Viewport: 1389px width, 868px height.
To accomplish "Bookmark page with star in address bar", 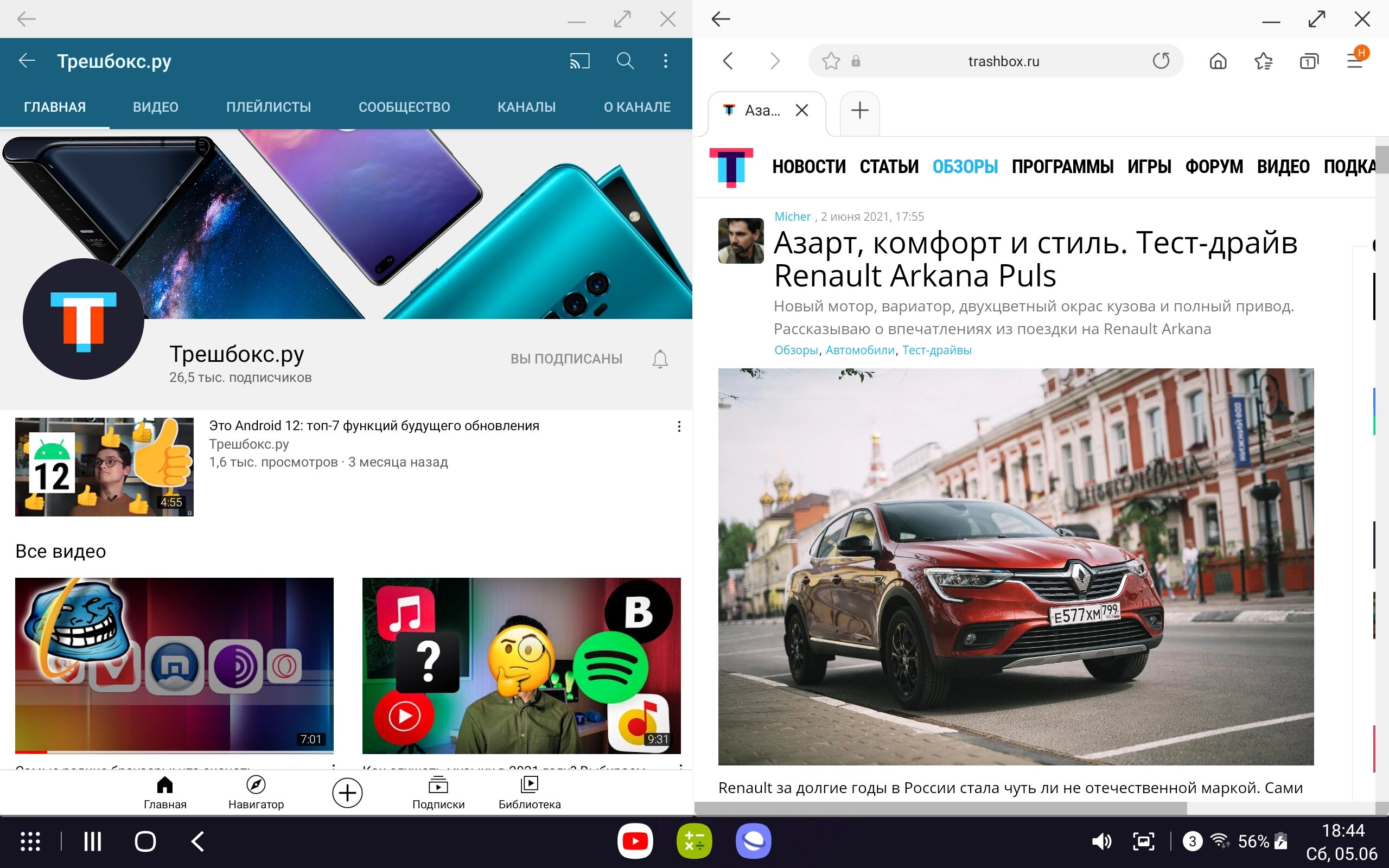I will tap(831, 61).
